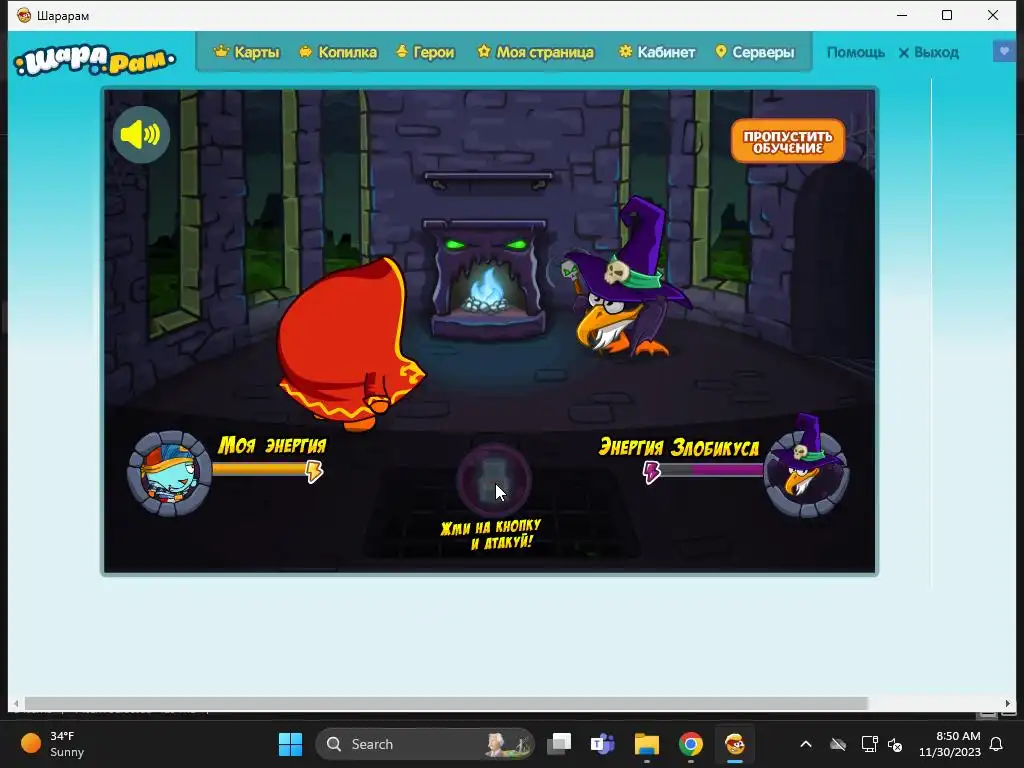The width and height of the screenshot is (1024, 768).
Task: Mute the game sound speaker icon
Action: (x=141, y=135)
